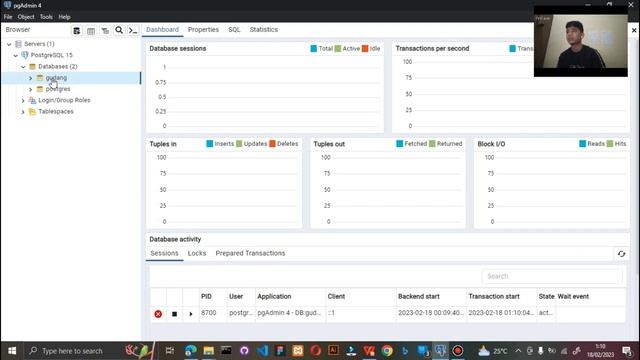The image size is (640, 360).
Task: Open the Help menu
Action: click(64, 17)
